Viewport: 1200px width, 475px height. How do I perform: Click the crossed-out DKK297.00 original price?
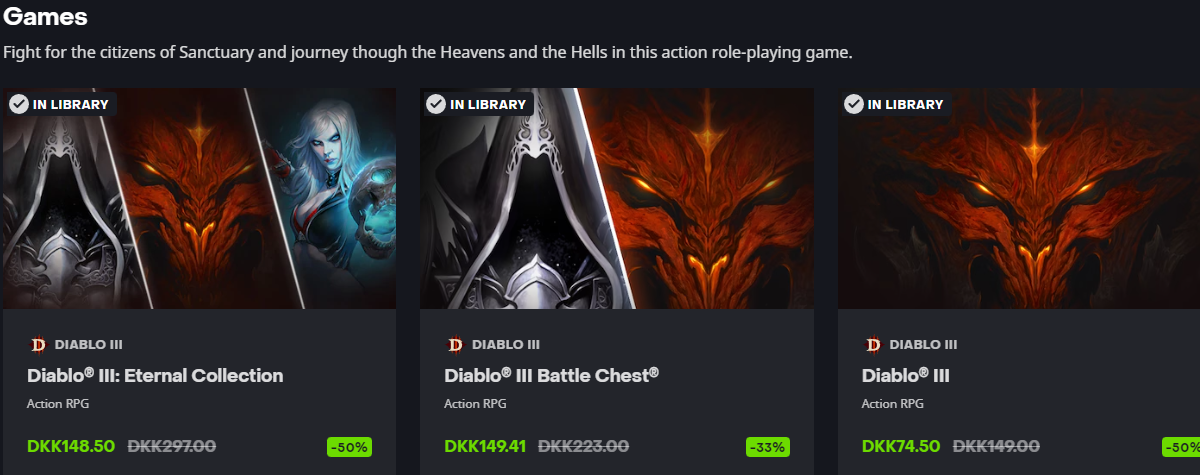(172, 446)
